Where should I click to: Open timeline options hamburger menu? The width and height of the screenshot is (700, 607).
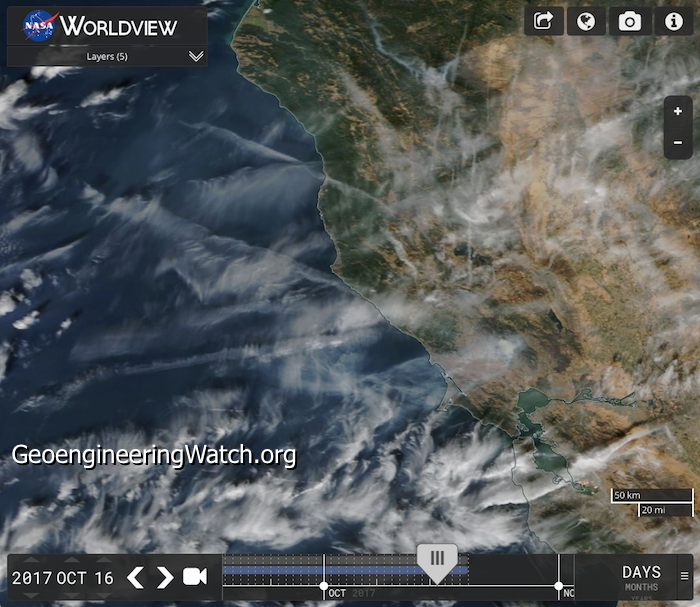[x=684, y=576]
